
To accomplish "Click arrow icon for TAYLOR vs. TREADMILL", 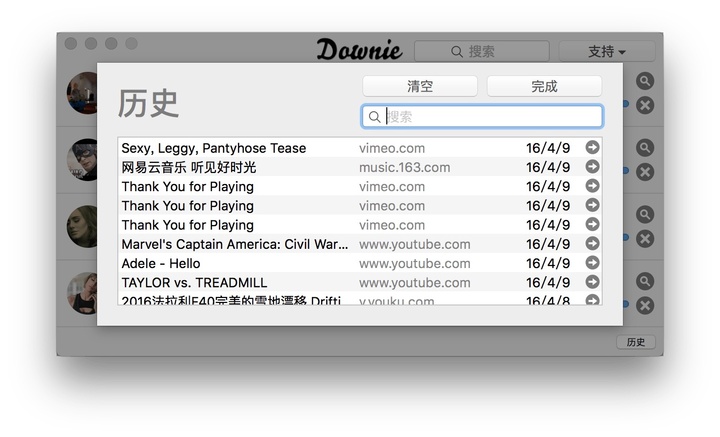I will pos(592,282).
